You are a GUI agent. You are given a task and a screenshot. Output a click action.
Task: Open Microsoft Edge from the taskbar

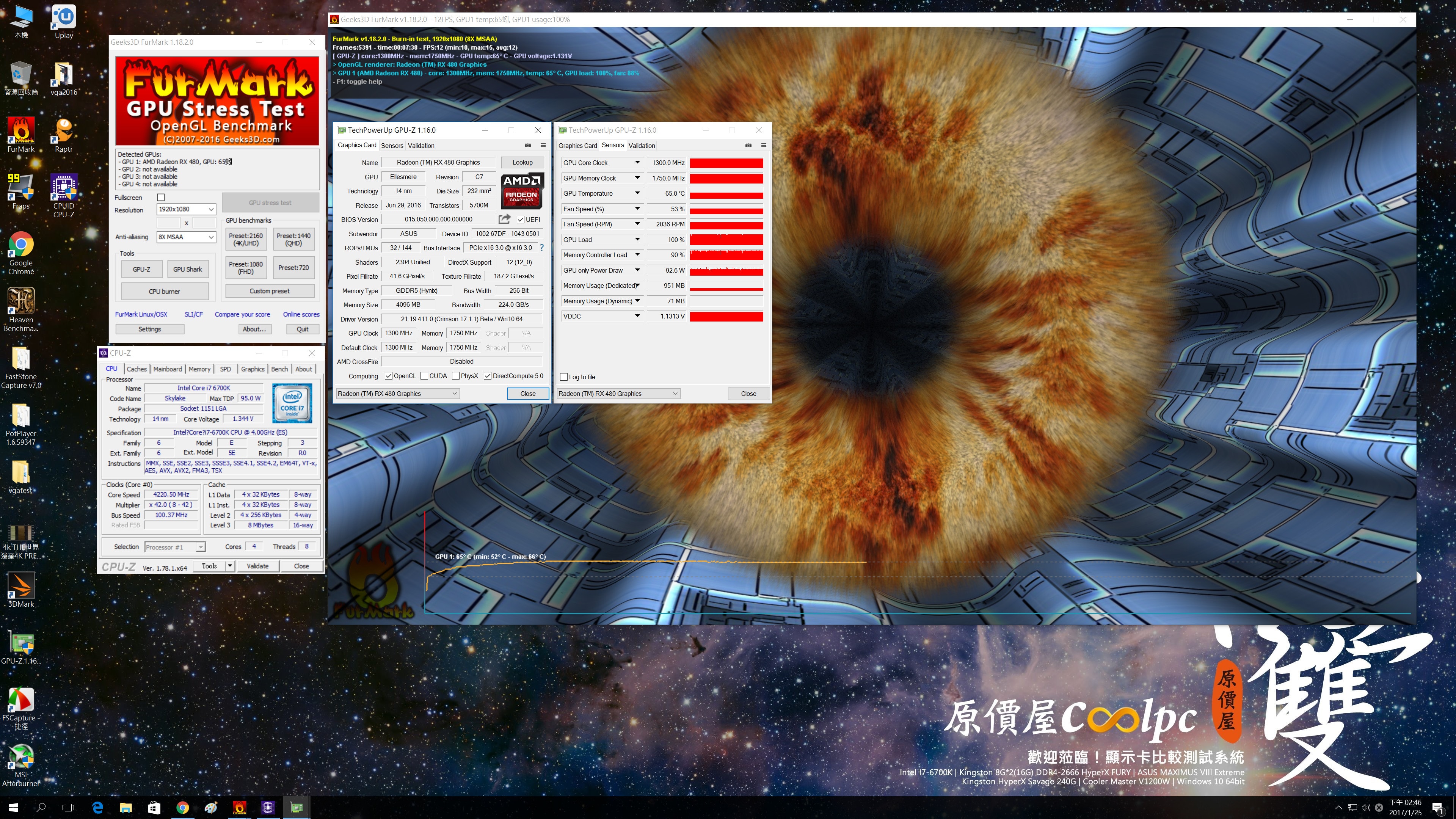tap(97, 807)
